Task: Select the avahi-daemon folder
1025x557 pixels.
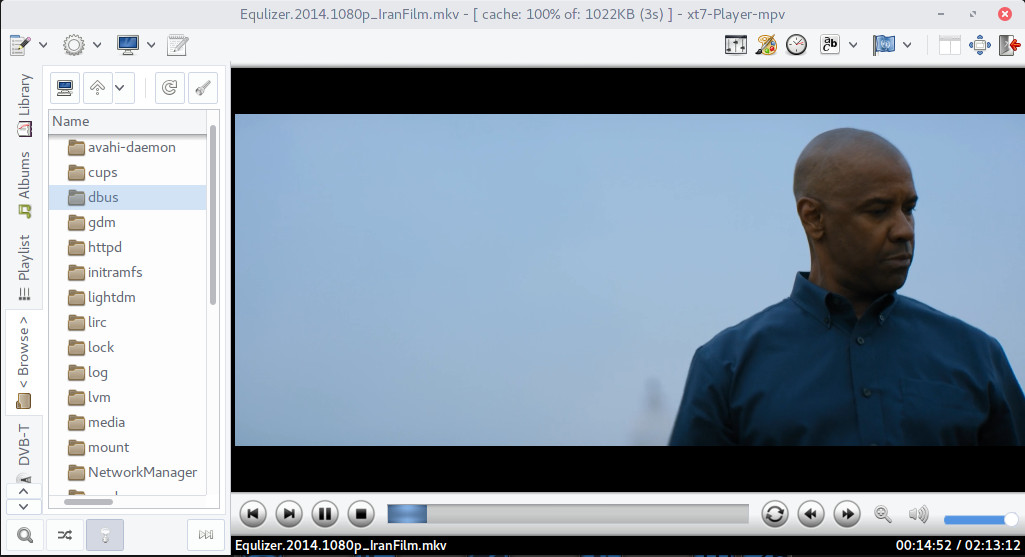Action: pyautogui.click(x=127, y=147)
